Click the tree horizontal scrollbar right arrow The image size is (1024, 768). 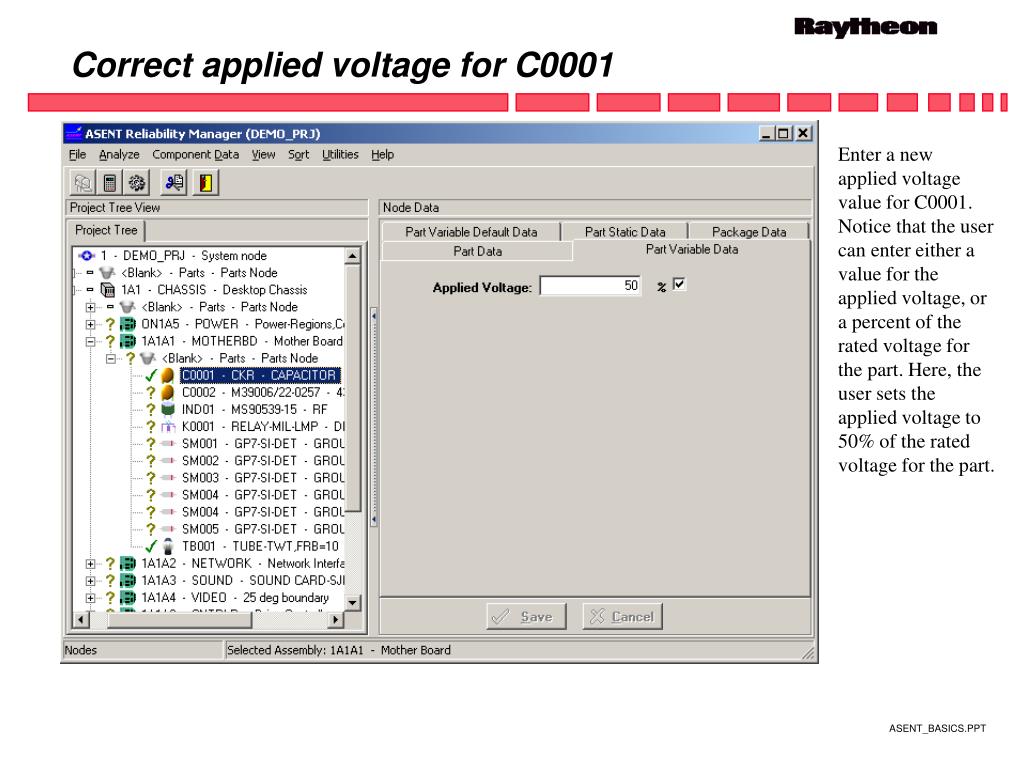click(x=336, y=619)
